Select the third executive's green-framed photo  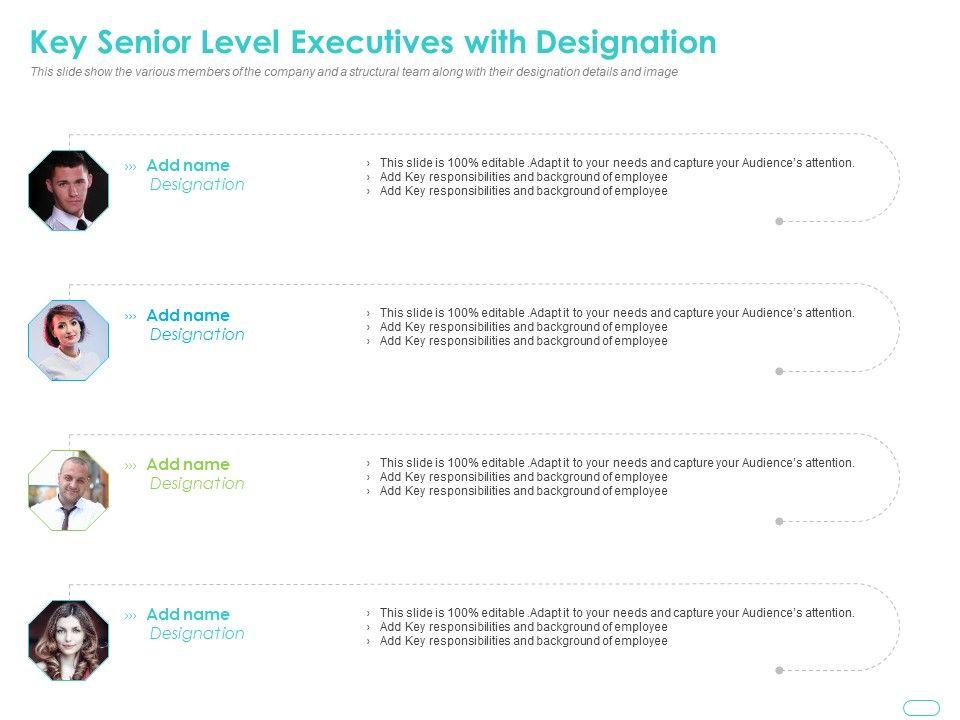[x=69, y=490]
